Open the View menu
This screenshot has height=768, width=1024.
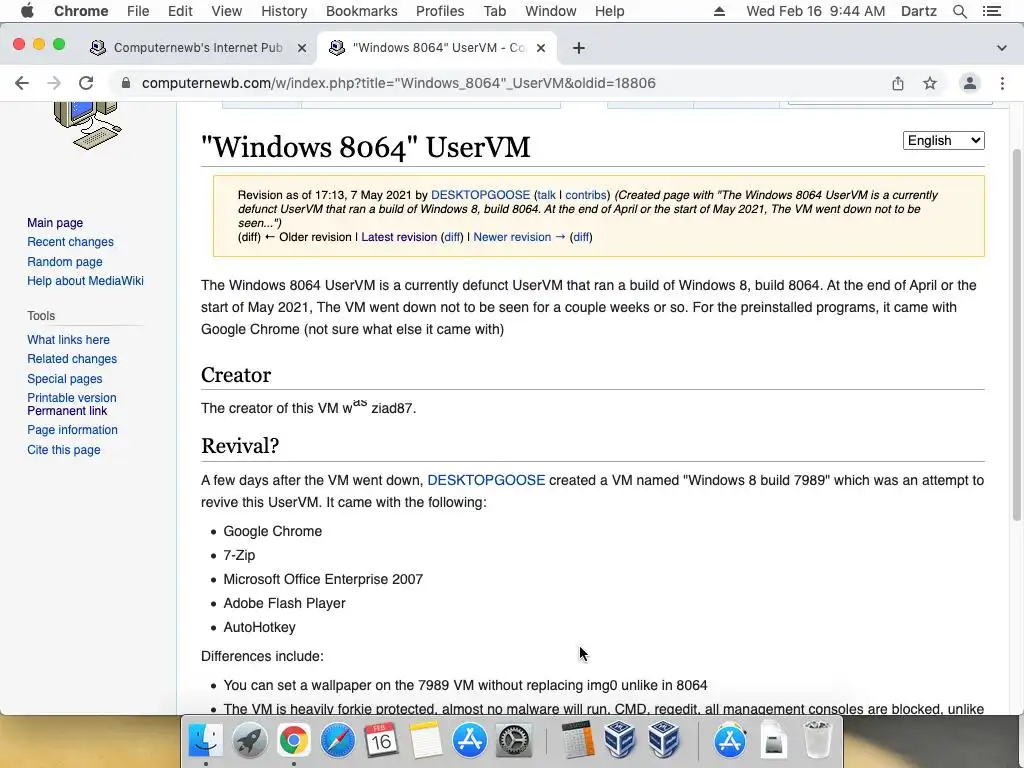(227, 11)
